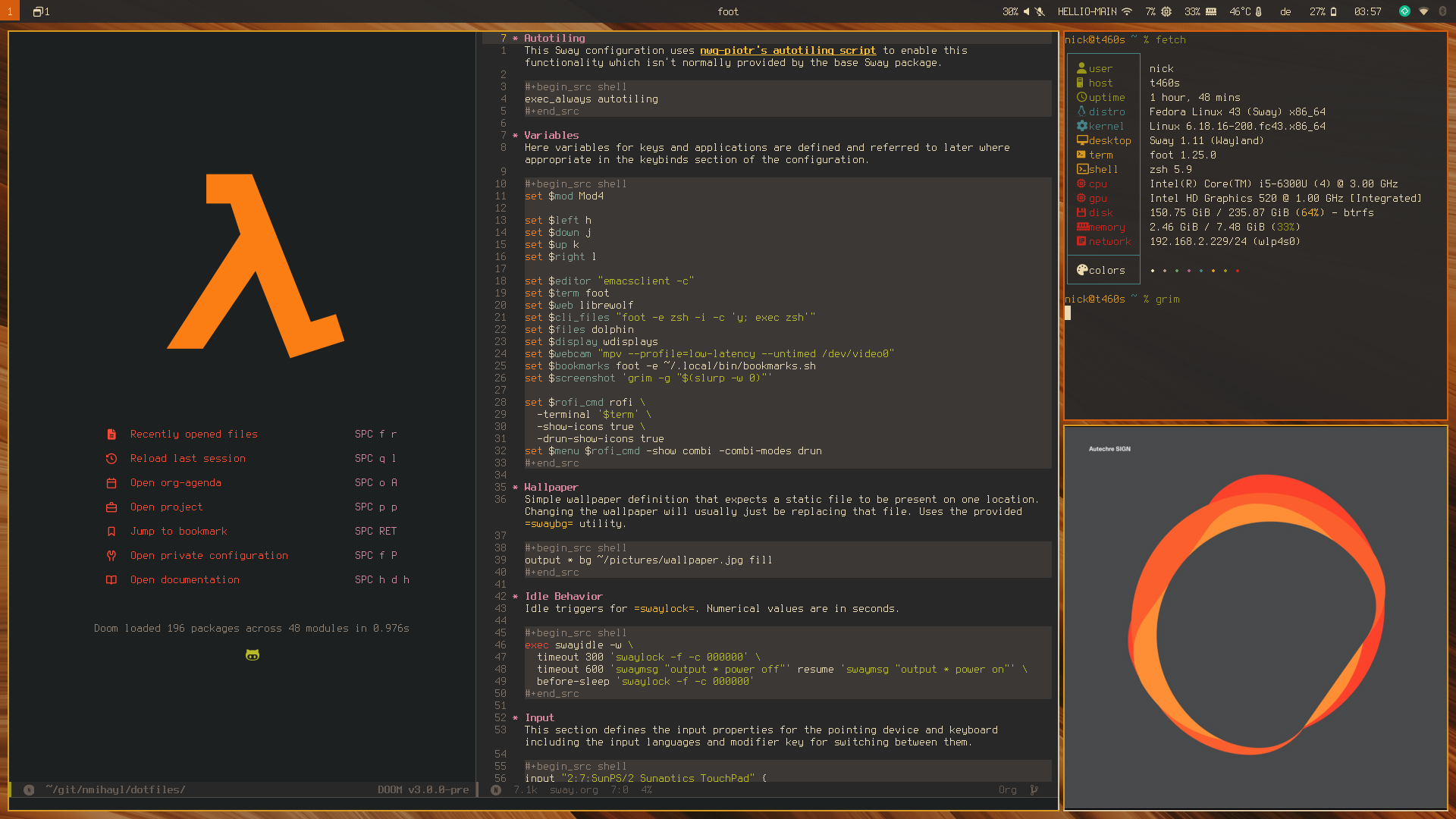Switch the 'de' keyboard layout indicator
This screenshot has height=819, width=1456.
[1285, 11]
